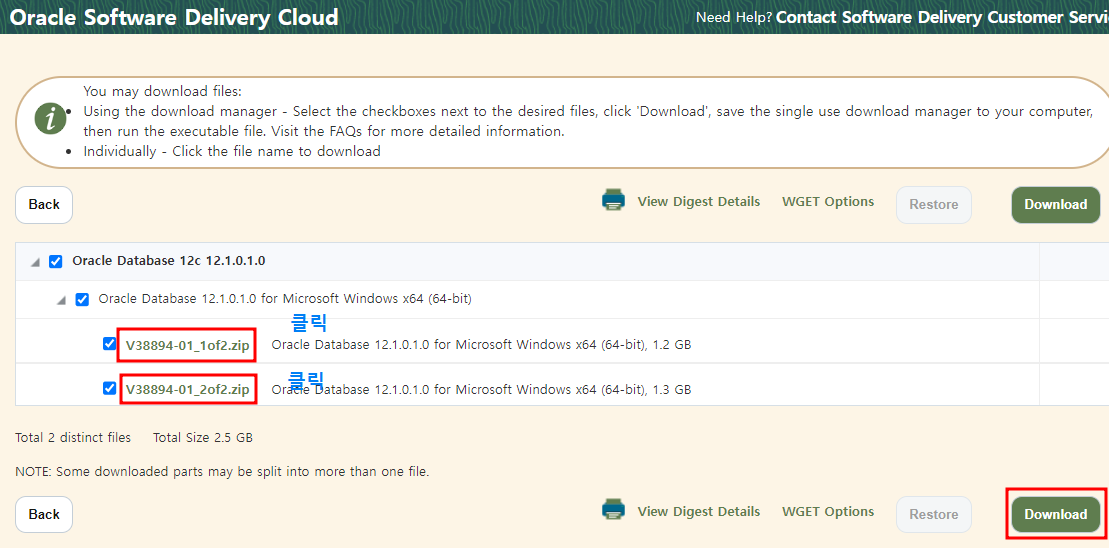The image size is (1109, 548).
Task: Click the 1.3 GB file description text
Action: pos(481,389)
